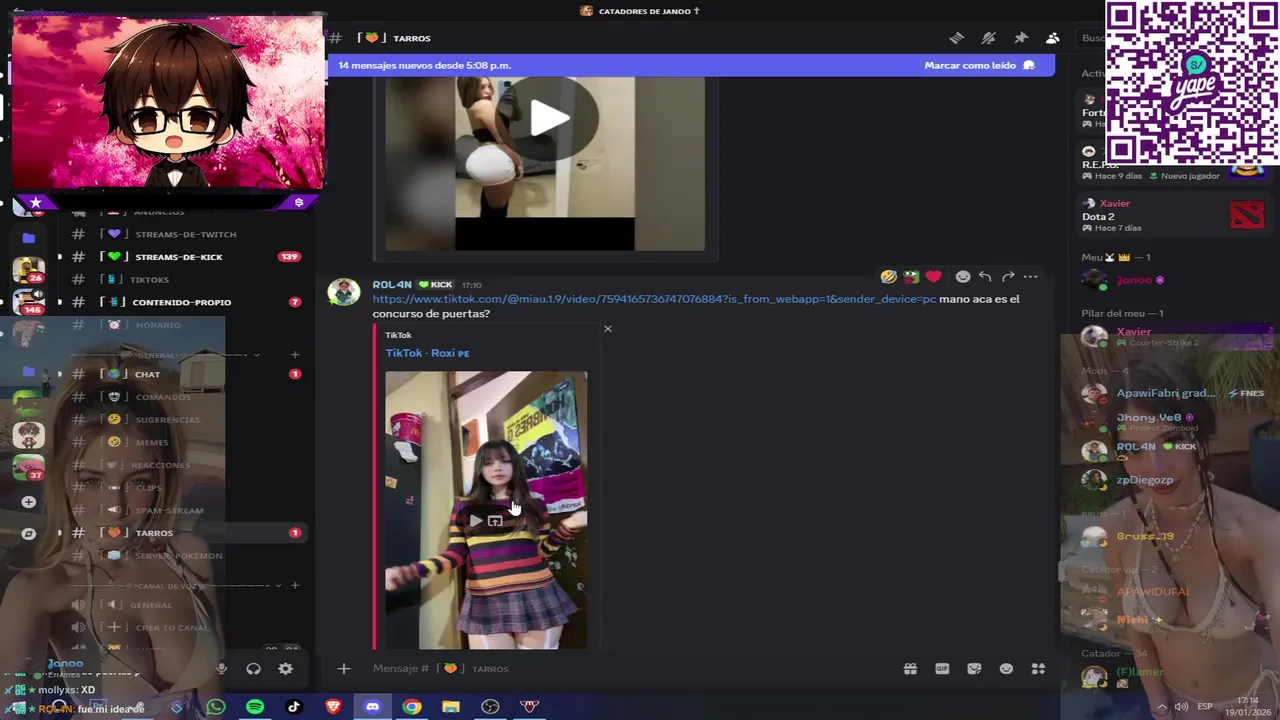Open sticker picker in message bar
Screen dimensions: 1280x720
pyautogui.click(x=974, y=668)
